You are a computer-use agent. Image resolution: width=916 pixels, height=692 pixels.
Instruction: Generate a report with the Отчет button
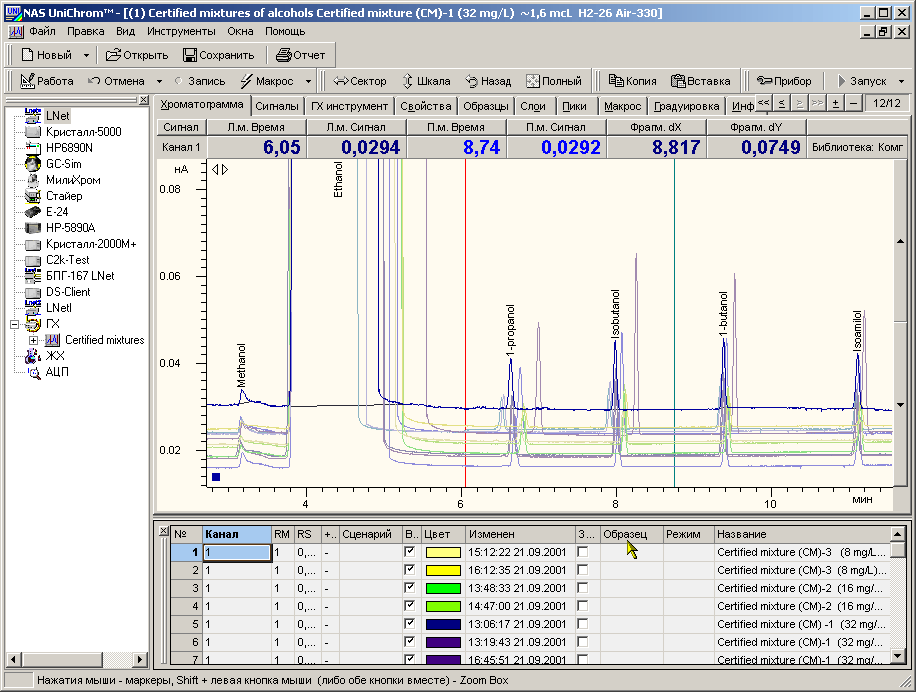pyautogui.click(x=300, y=55)
